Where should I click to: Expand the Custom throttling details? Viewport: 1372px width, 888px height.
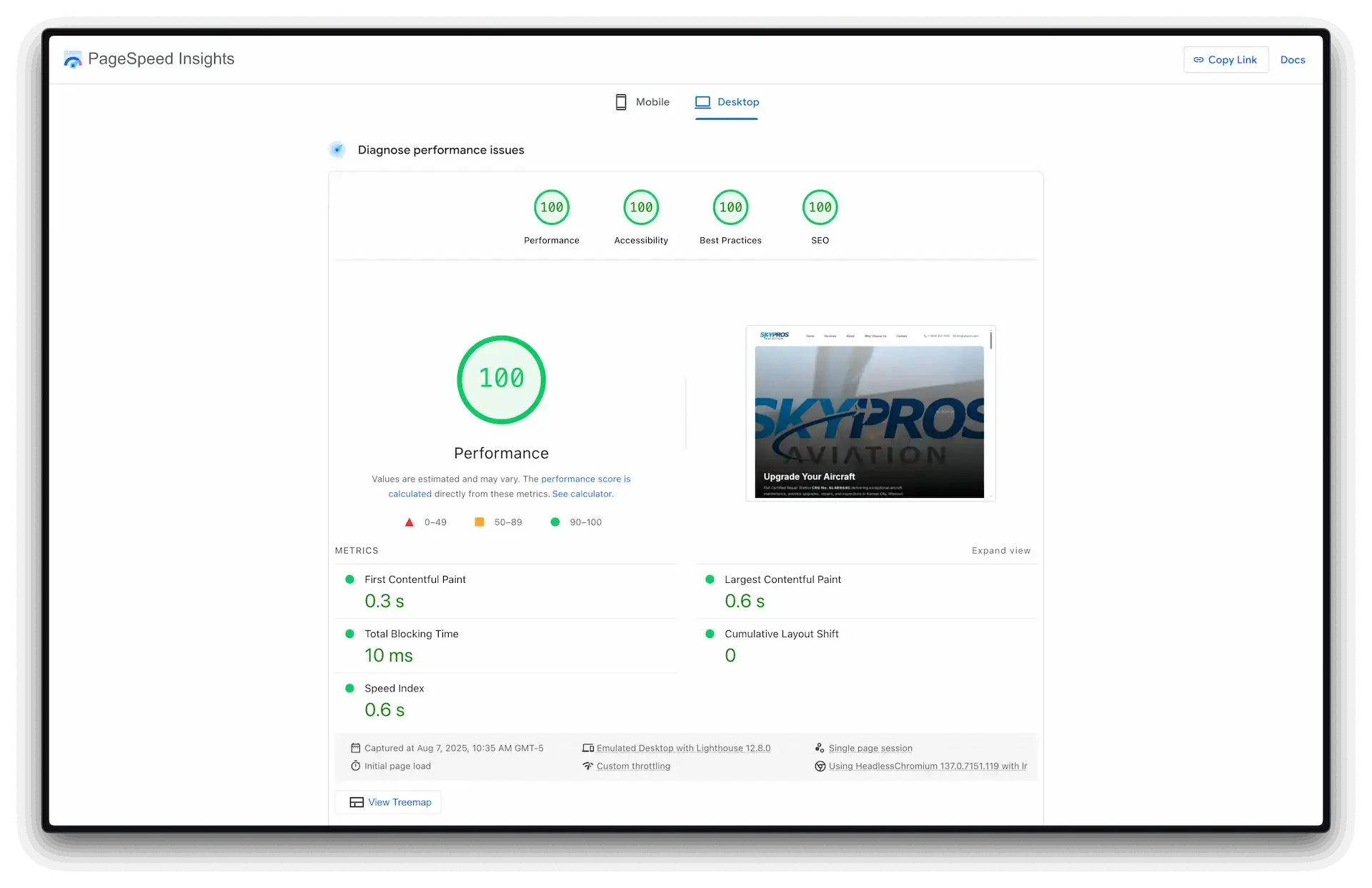point(632,766)
